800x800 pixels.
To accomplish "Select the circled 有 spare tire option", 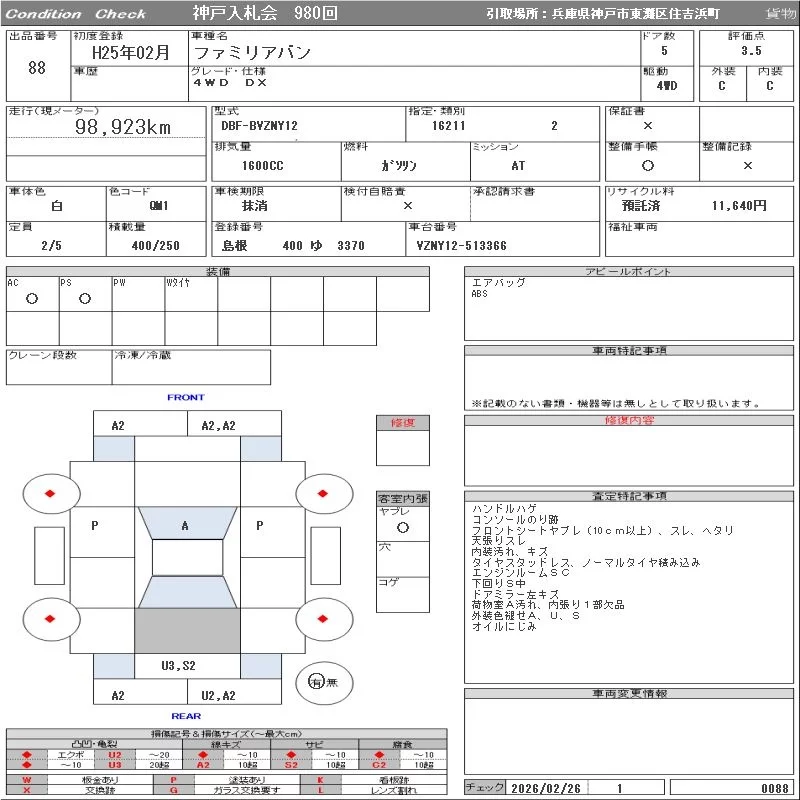I will [x=315, y=682].
